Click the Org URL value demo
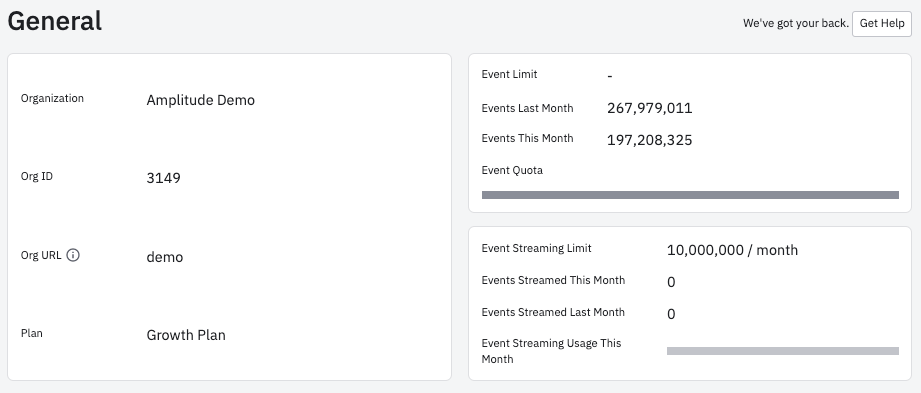 (x=164, y=257)
